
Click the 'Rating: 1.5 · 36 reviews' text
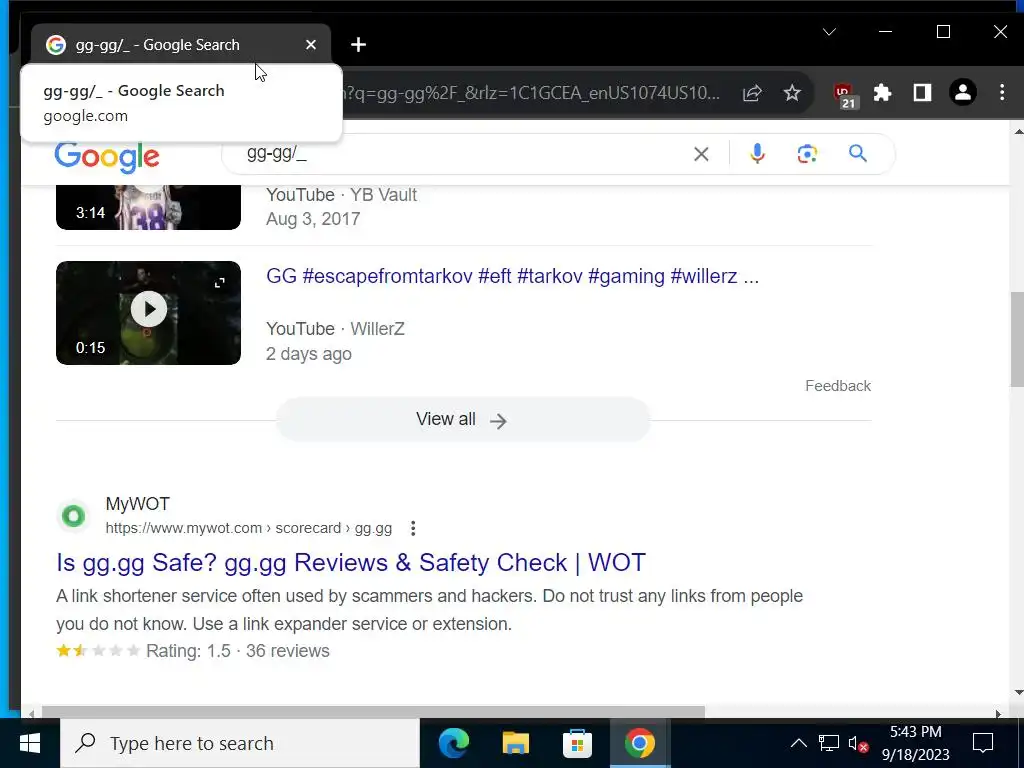(238, 651)
